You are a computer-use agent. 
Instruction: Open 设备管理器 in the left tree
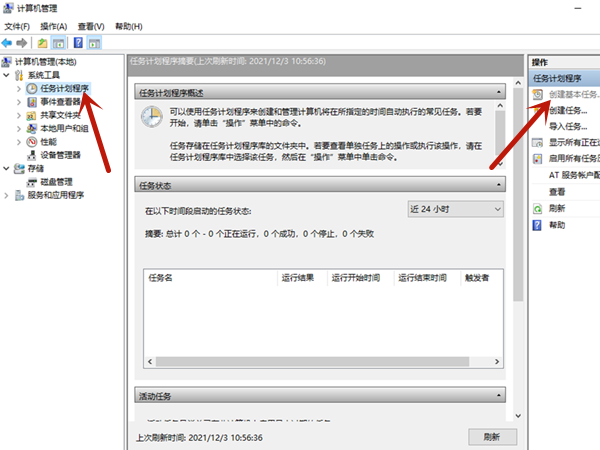60,155
